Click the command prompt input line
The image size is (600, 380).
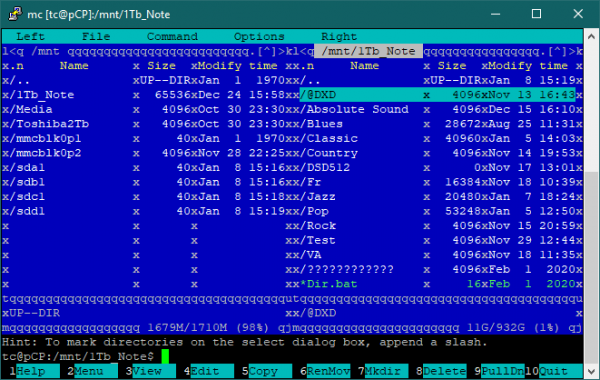[x=292, y=357]
